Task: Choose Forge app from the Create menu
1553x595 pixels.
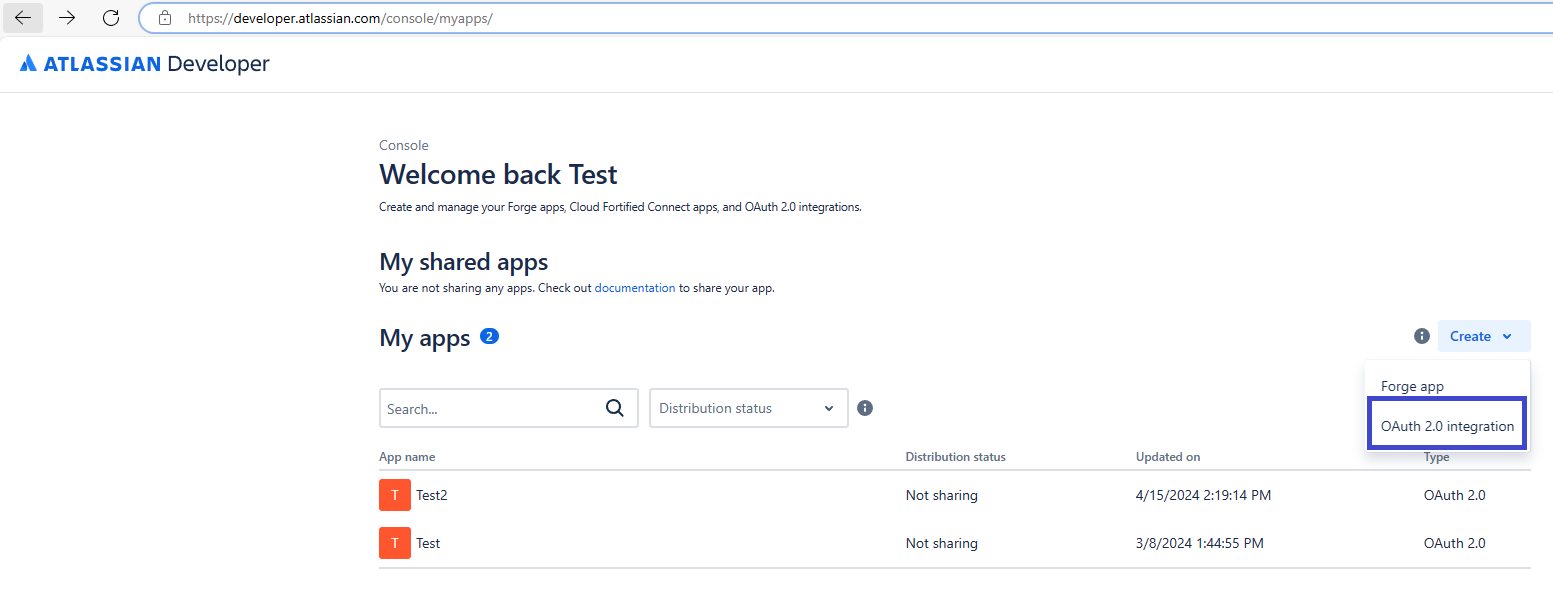Action: pos(1412,385)
